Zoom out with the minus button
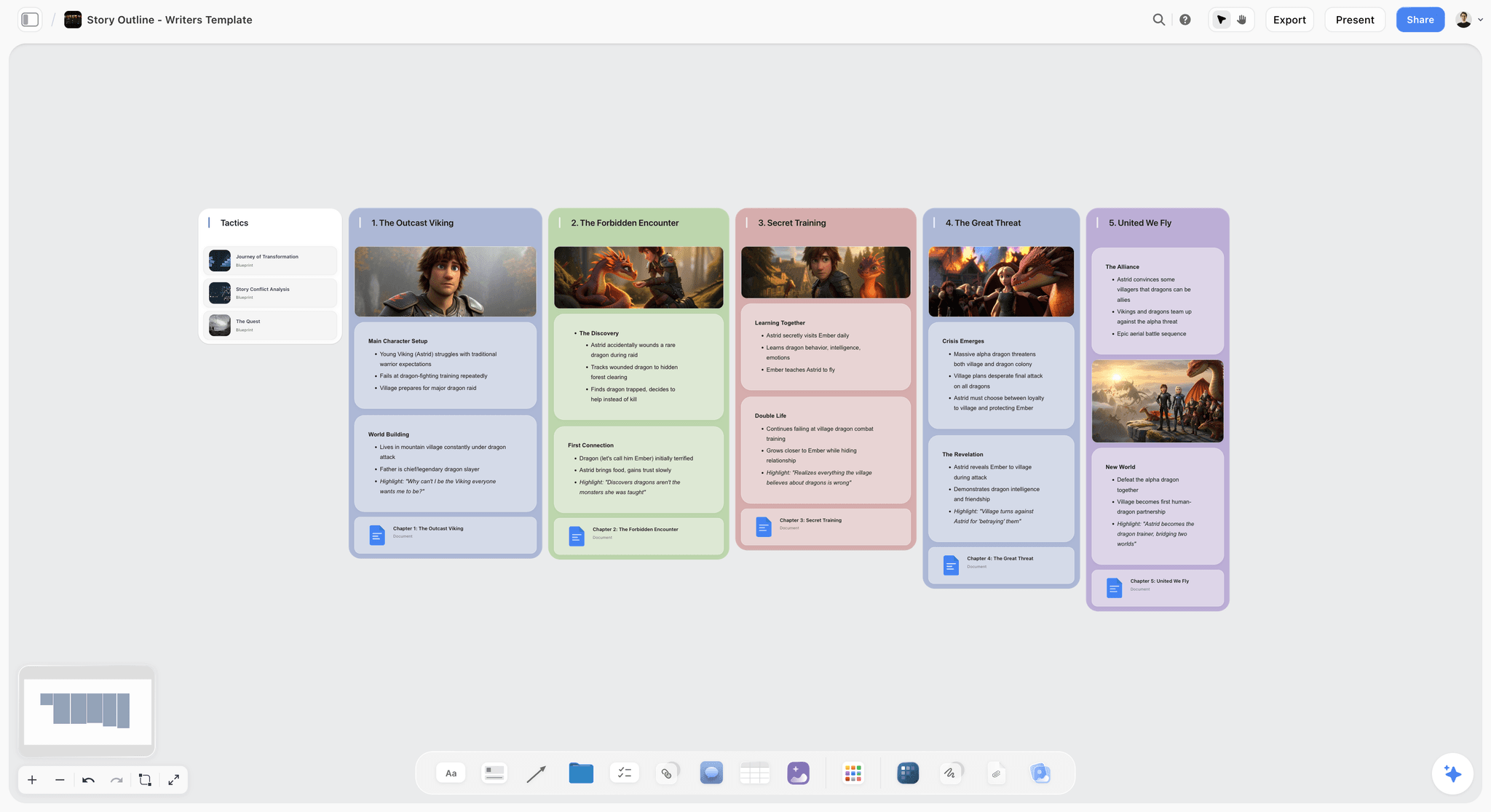 (x=60, y=780)
